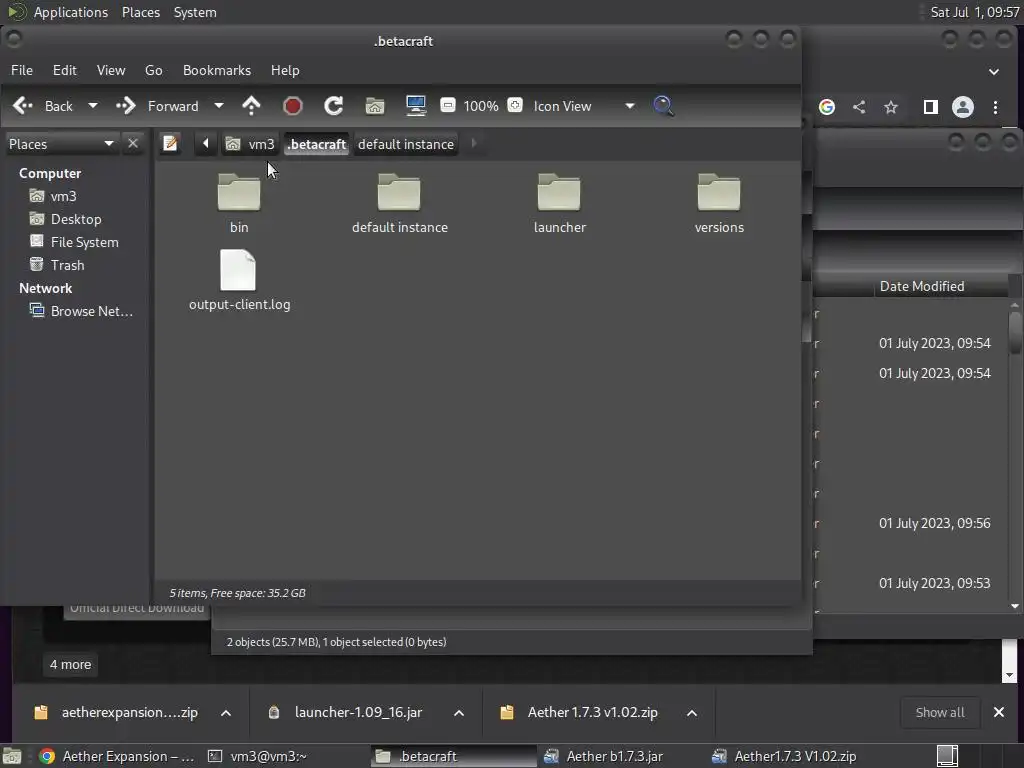Go up to parent folder
Screen dimensions: 1024x768
[x=251, y=106]
